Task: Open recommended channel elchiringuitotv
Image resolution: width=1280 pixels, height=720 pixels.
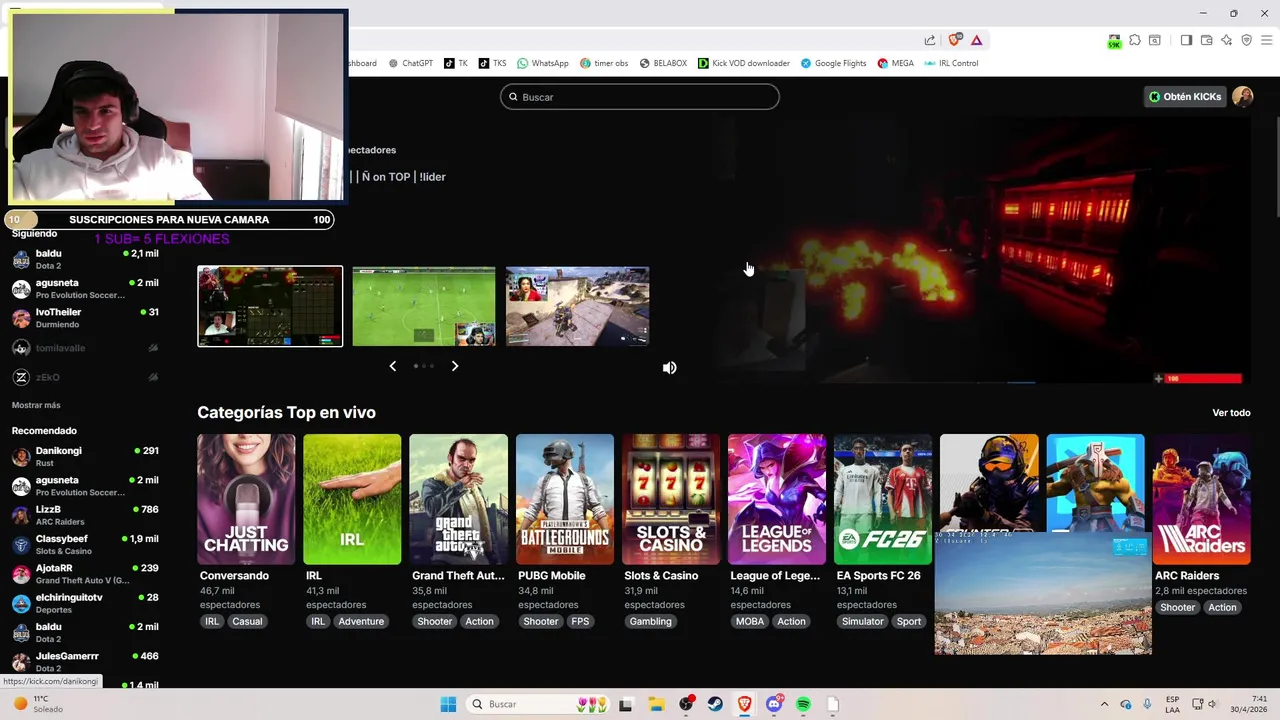Action: [85, 603]
